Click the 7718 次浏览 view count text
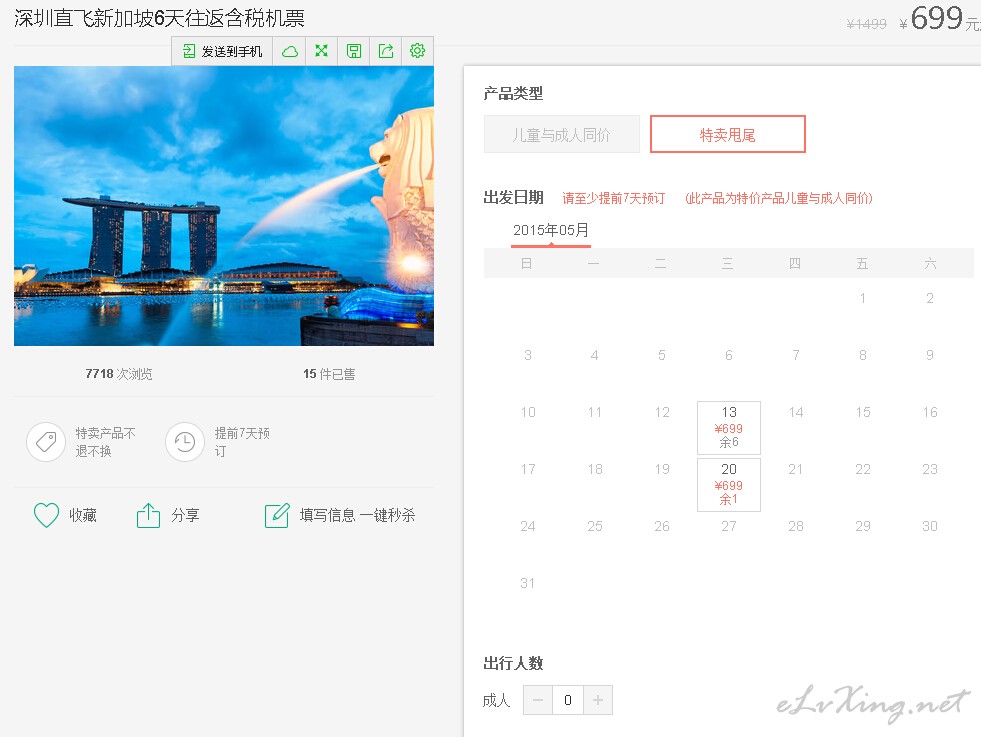This screenshot has width=981, height=737. [x=119, y=374]
